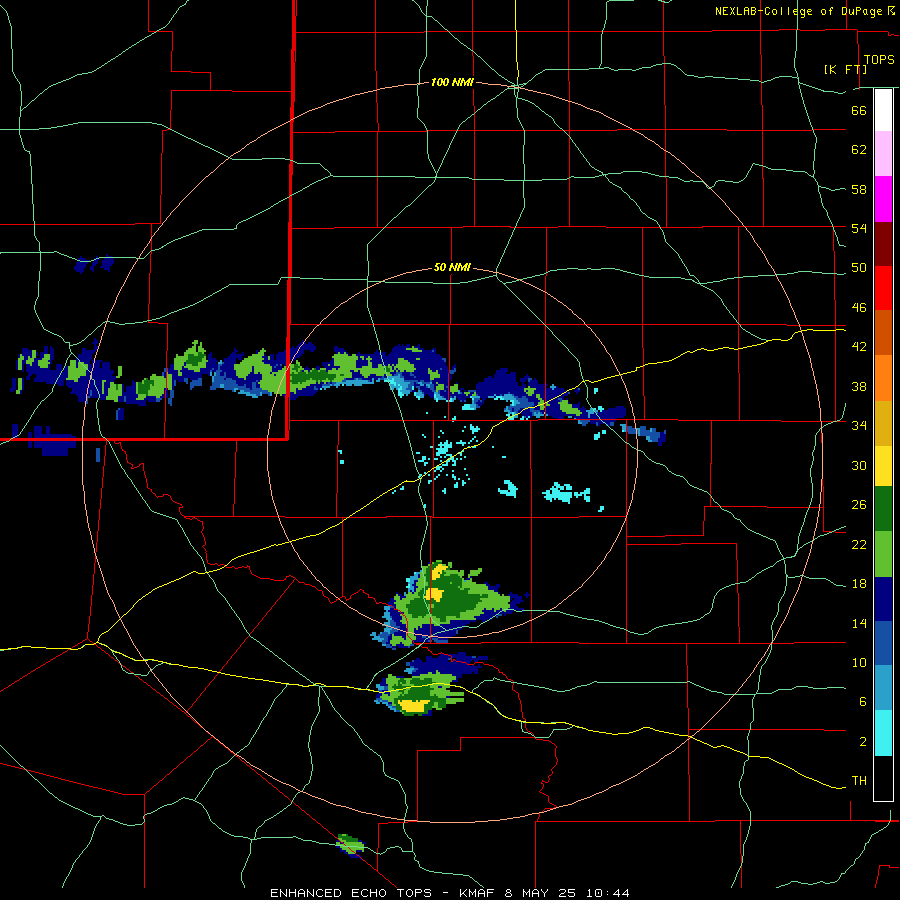Click the TOPS legend title
900x900 pixels.
879,59
